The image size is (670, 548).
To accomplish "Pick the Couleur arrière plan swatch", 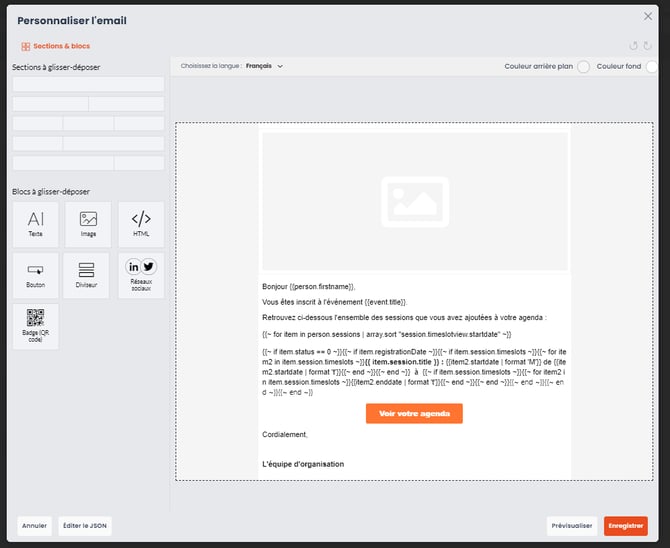I will tap(583, 66).
